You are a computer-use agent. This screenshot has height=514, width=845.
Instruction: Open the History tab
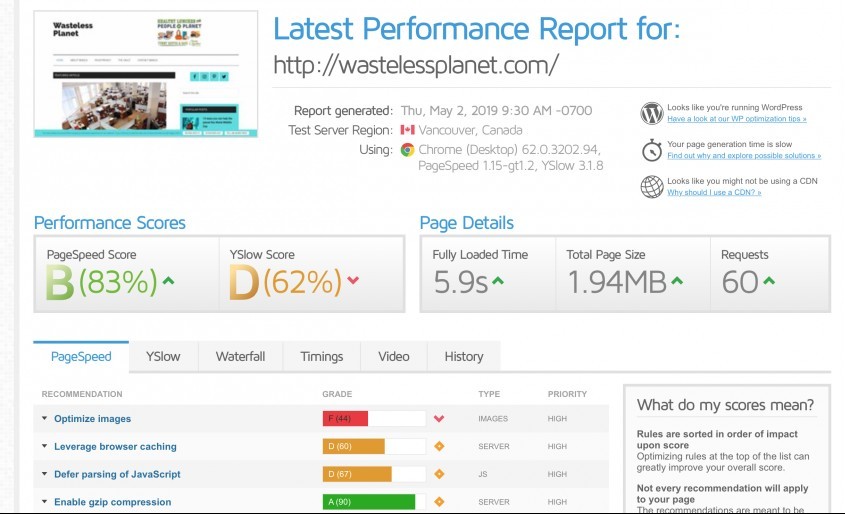tap(464, 357)
